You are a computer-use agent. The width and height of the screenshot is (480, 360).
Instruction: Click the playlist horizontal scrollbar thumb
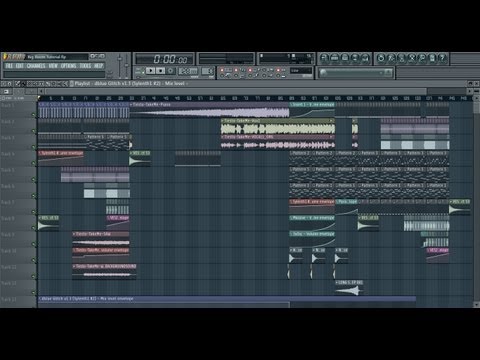pyautogui.click(x=236, y=91)
